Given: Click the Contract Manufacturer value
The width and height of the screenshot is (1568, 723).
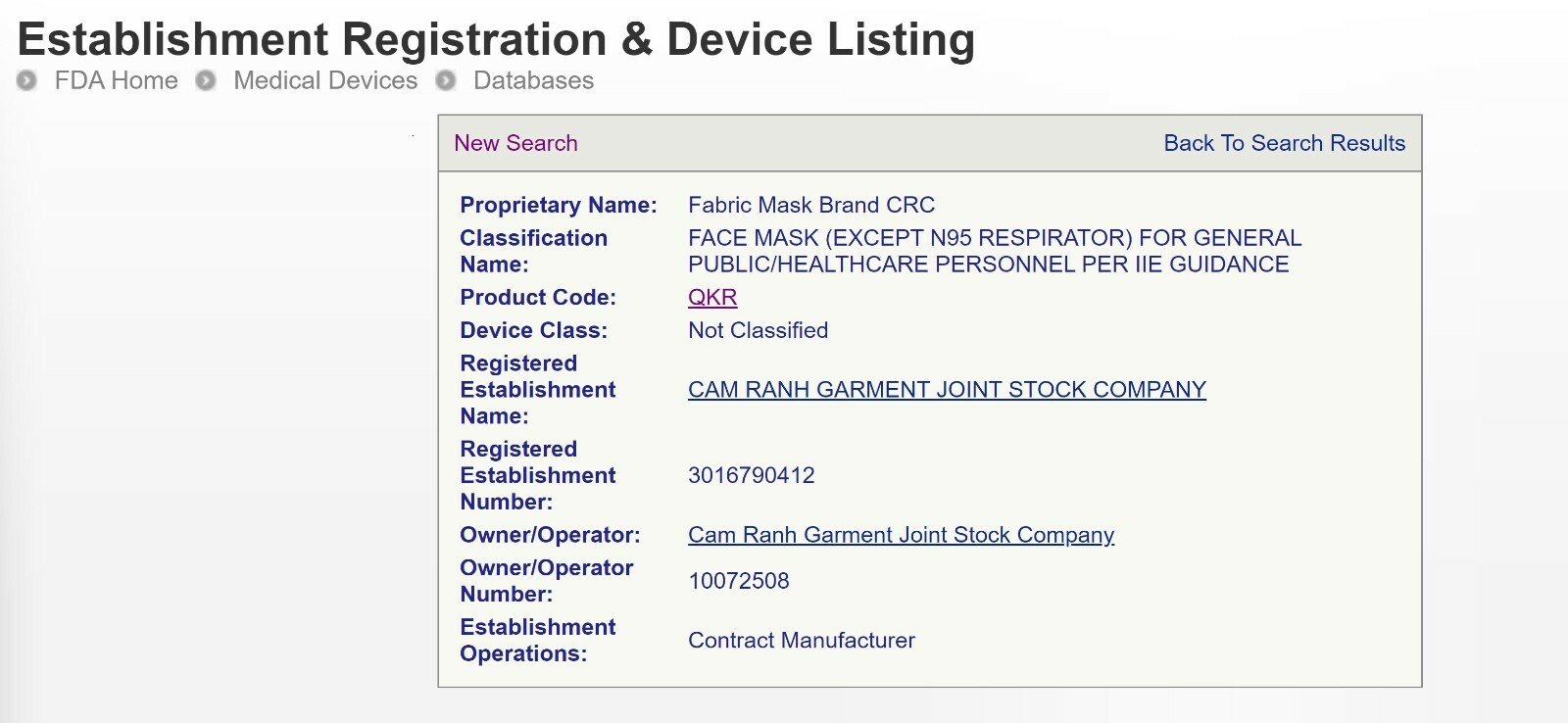Looking at the screenshot, I should [x=802, y=641].
